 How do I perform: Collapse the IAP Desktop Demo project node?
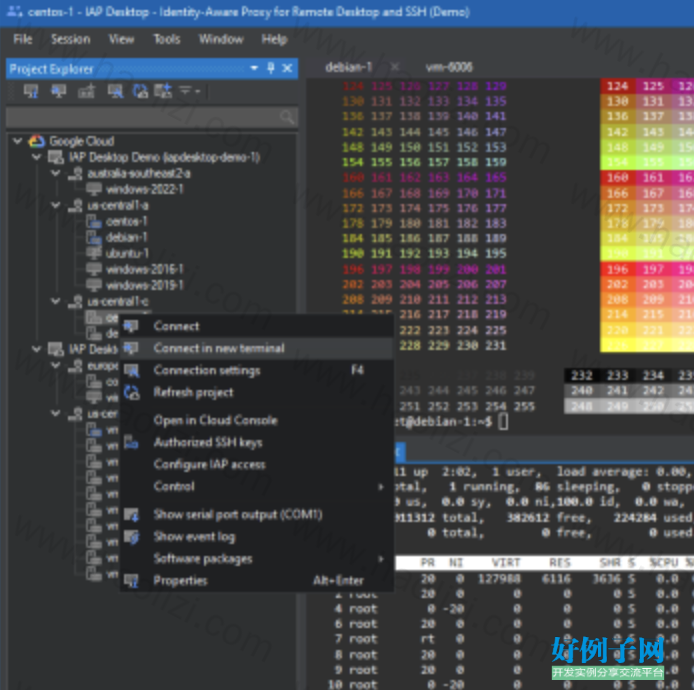[37, 157]
